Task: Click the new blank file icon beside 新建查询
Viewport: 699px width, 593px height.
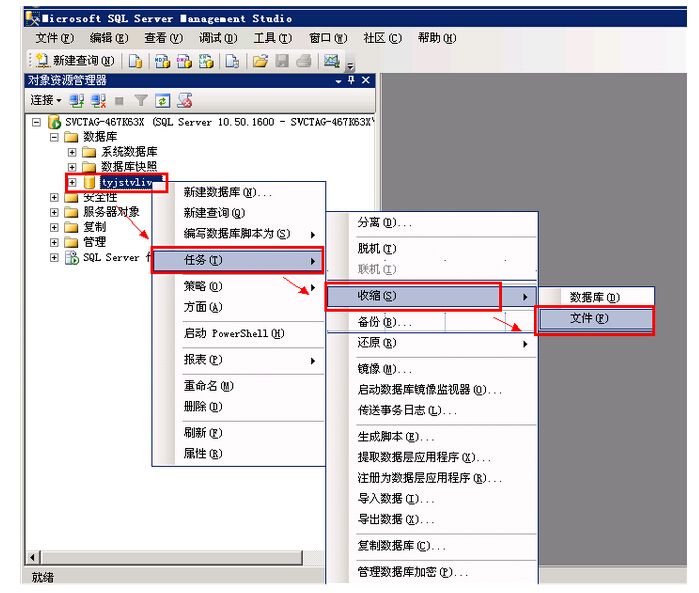Action: point(135,61)
